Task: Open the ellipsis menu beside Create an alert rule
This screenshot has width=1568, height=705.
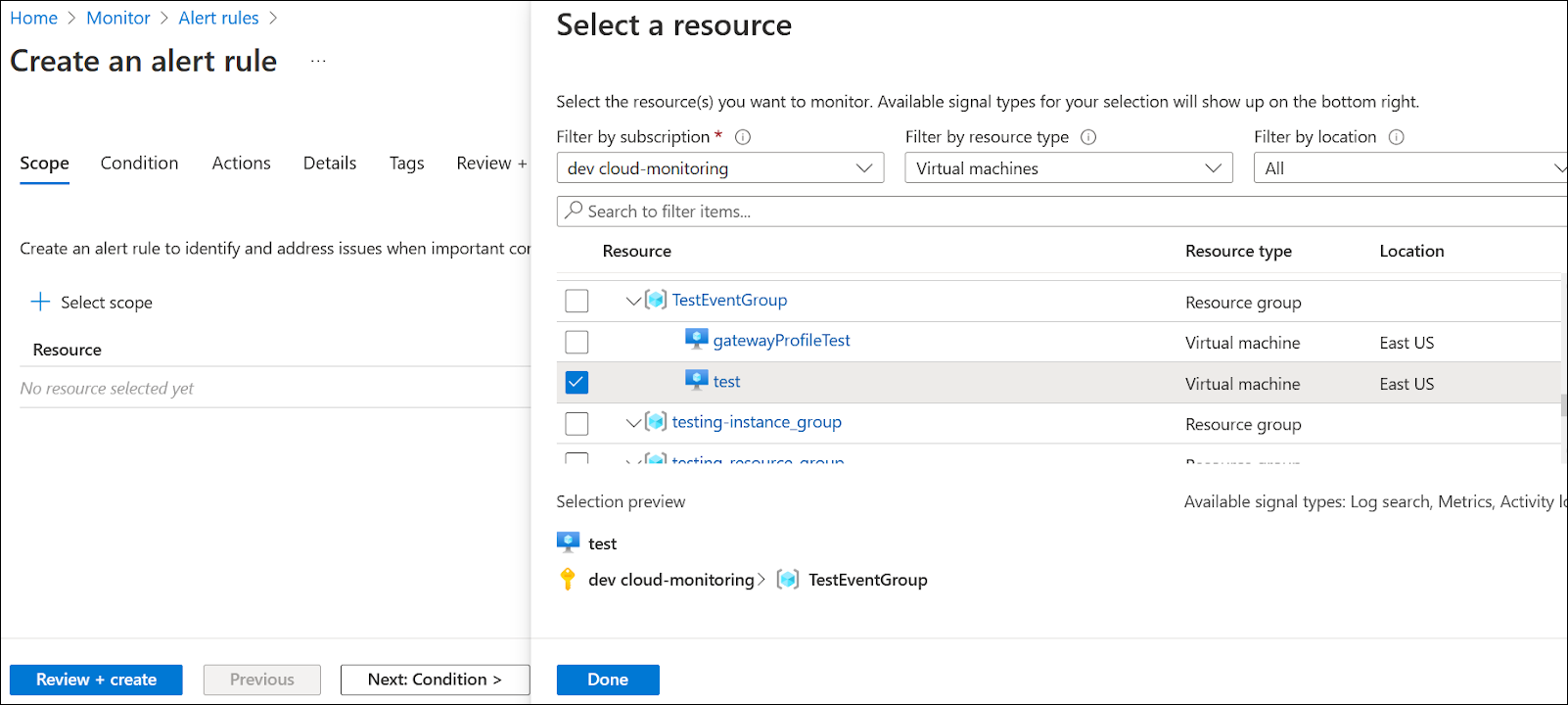Action: (318, 62)
